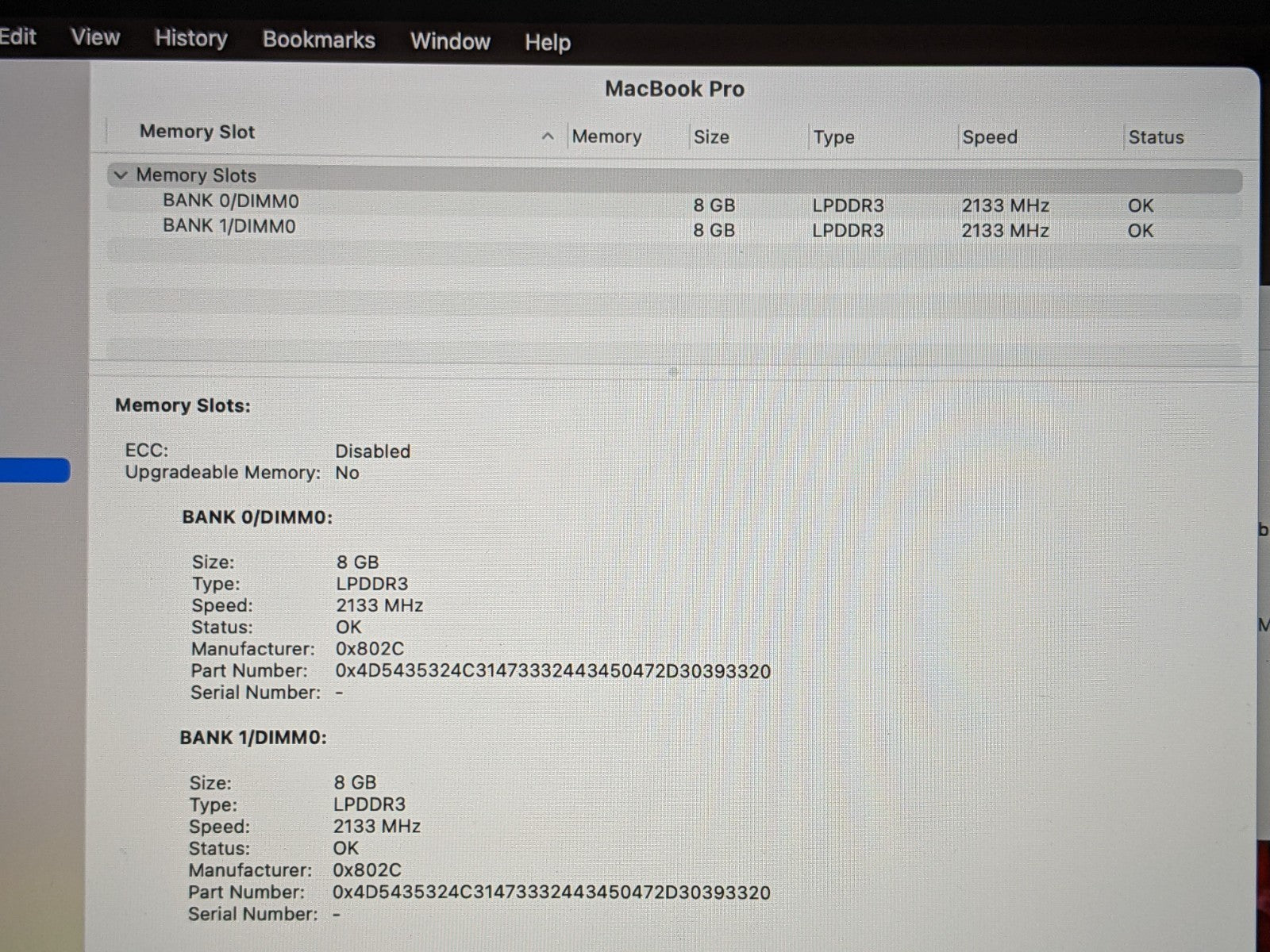This screenshot has height=952, width=1270.
Task: Select the BANK 1/DIMM0 row in table
Action: [x=229, y=227]
